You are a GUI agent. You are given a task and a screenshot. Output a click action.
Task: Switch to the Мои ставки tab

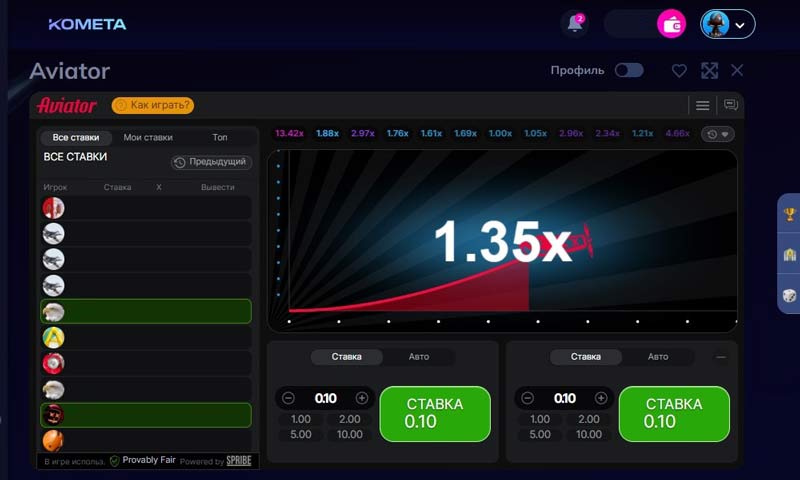coord(148,138)
